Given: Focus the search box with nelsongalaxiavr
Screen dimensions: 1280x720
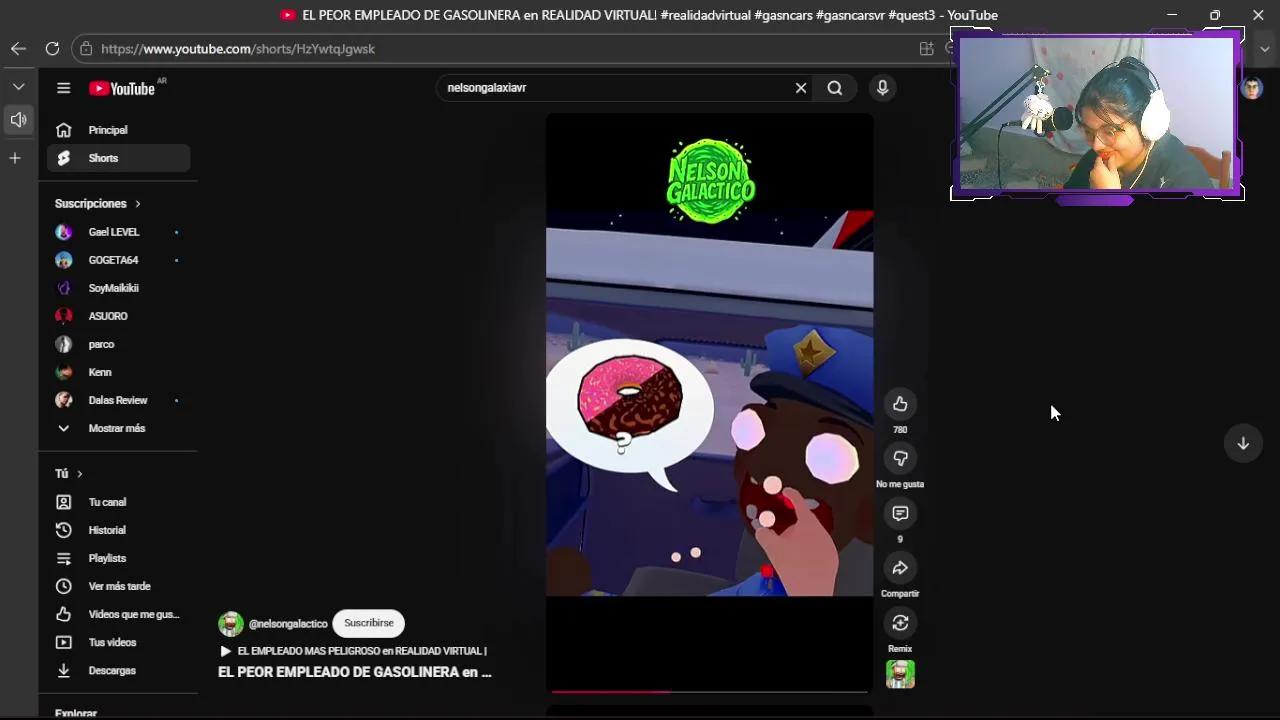Looking at the screenshot, I should (615, 88).
